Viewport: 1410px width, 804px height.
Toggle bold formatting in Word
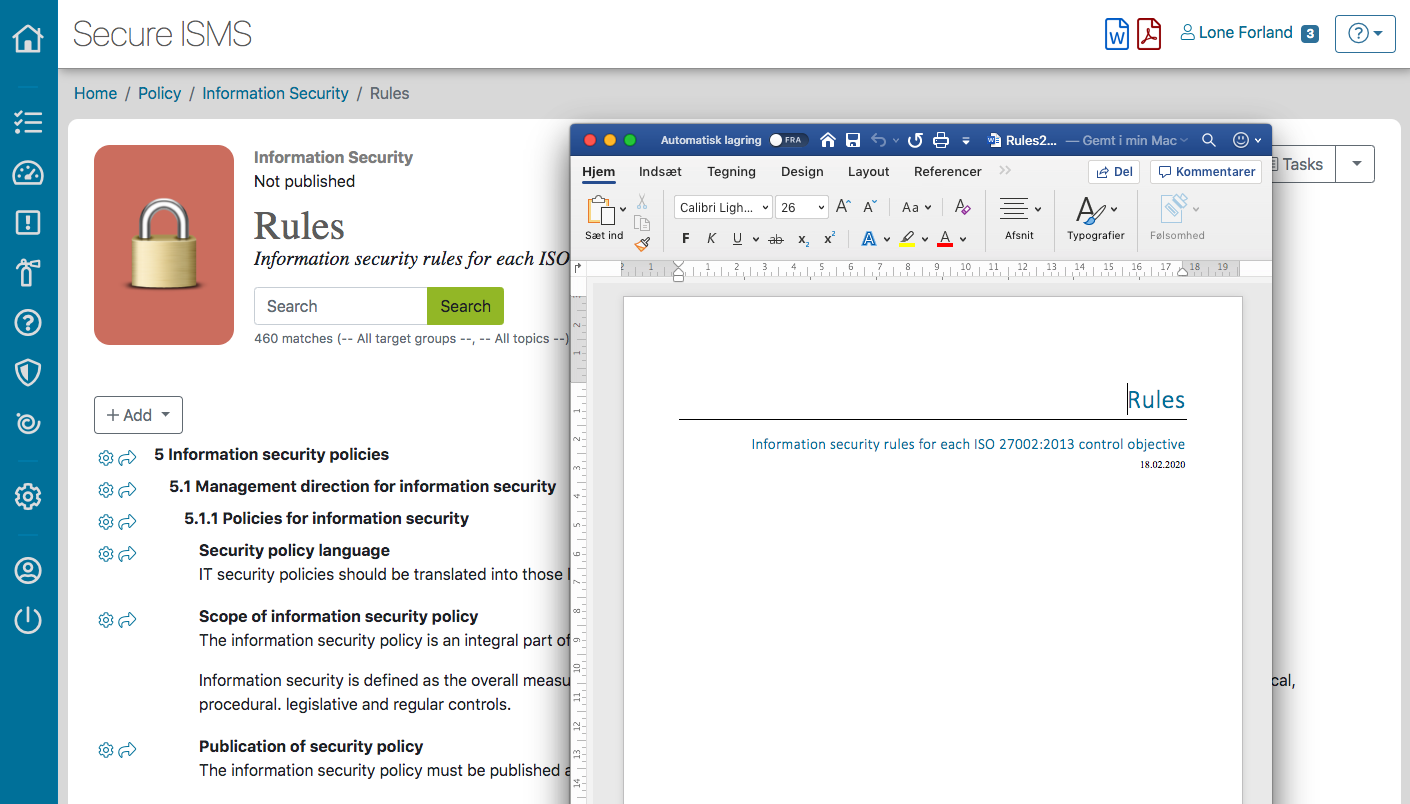point(685,238)
